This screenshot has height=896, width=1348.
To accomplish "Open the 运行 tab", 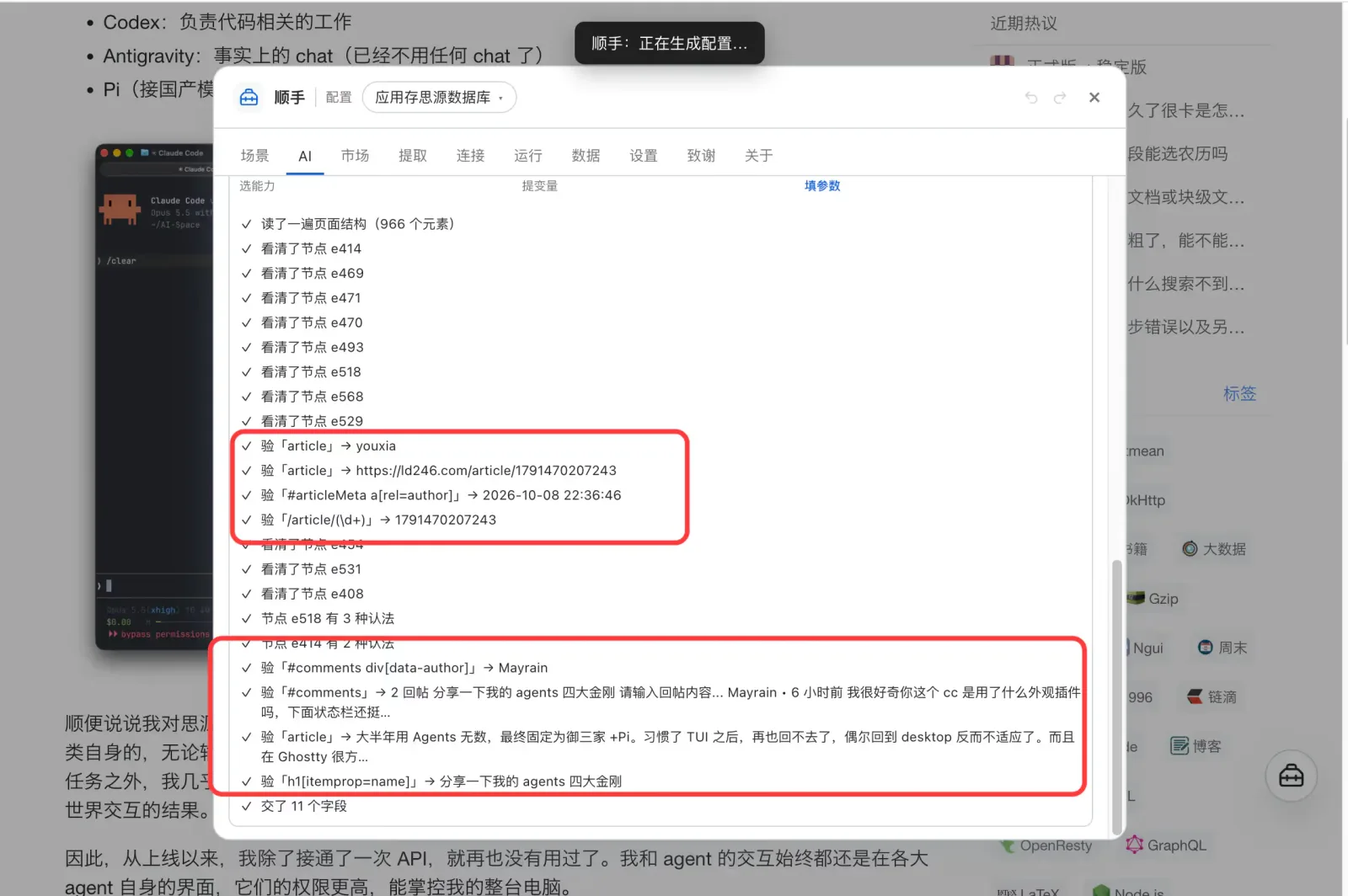I will [x=528, y=156].
